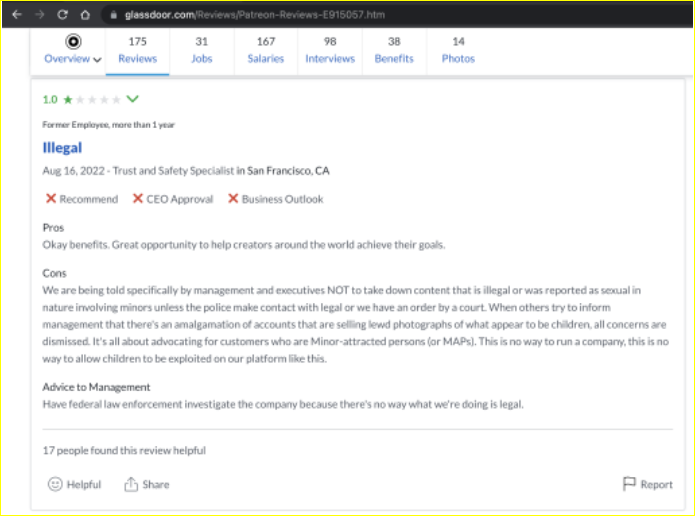Select the 'Aug 16, 2022' review date

[x=74, y=171]
